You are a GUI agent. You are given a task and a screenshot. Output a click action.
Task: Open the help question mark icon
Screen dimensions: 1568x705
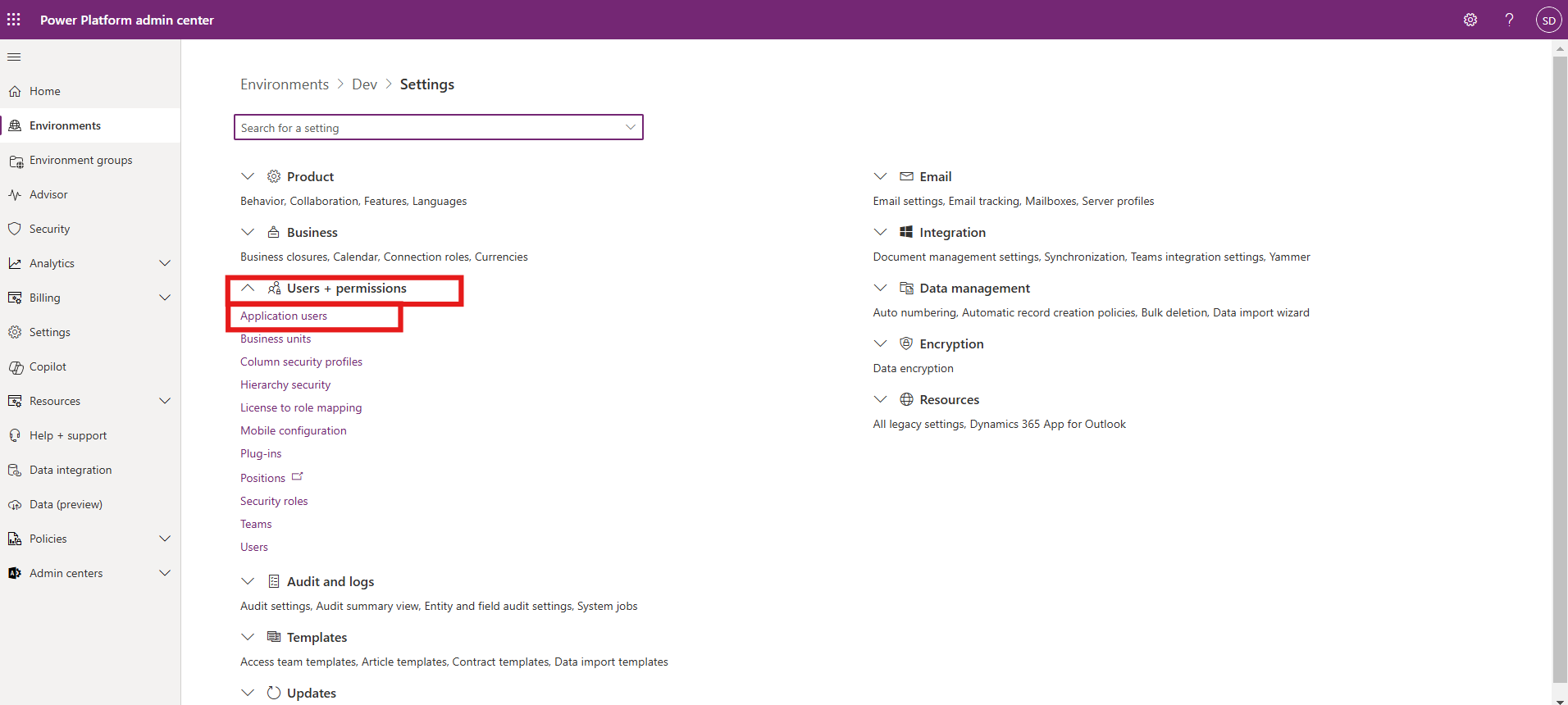click(x=1509, y=20)
